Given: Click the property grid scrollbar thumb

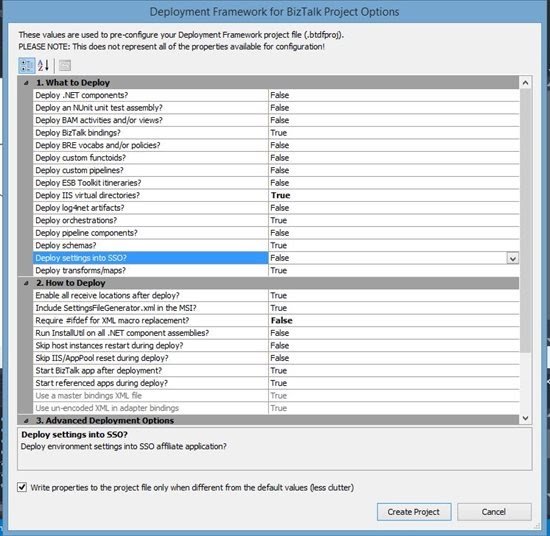Looking at the screenshot, I should coord(525,221).
